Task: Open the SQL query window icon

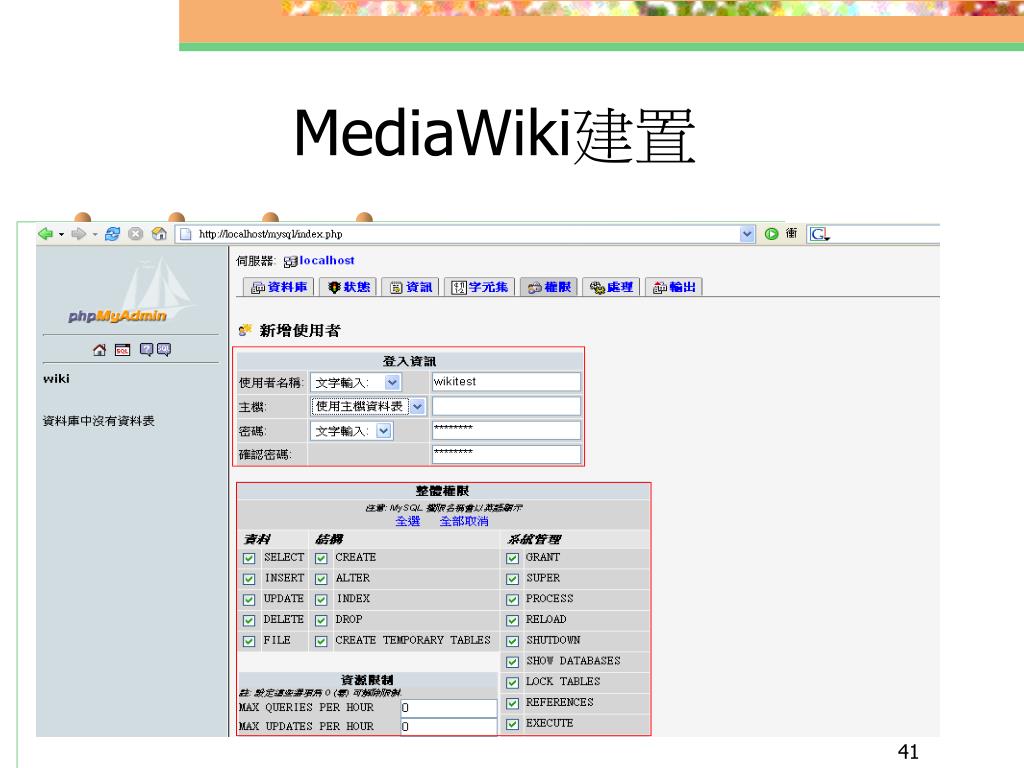Action: pos(122,350)
